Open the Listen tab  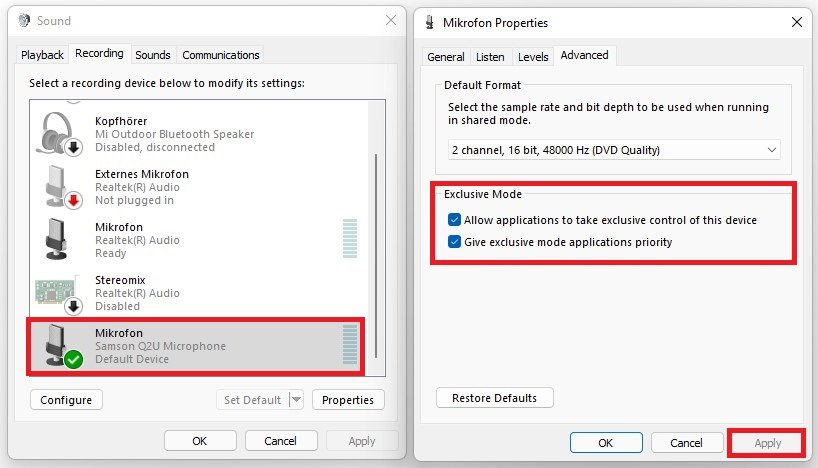tap(490, 57)
